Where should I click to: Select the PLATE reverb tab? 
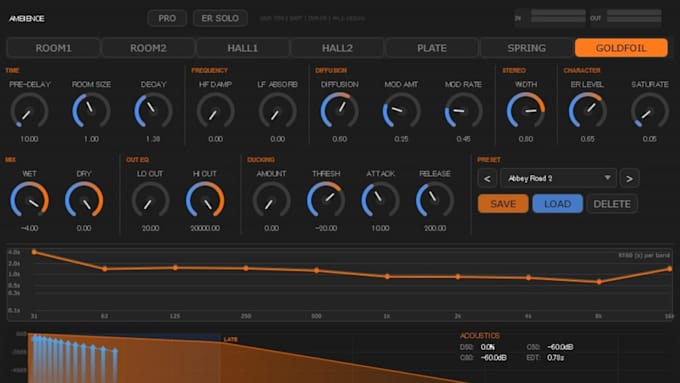point(432,48)
